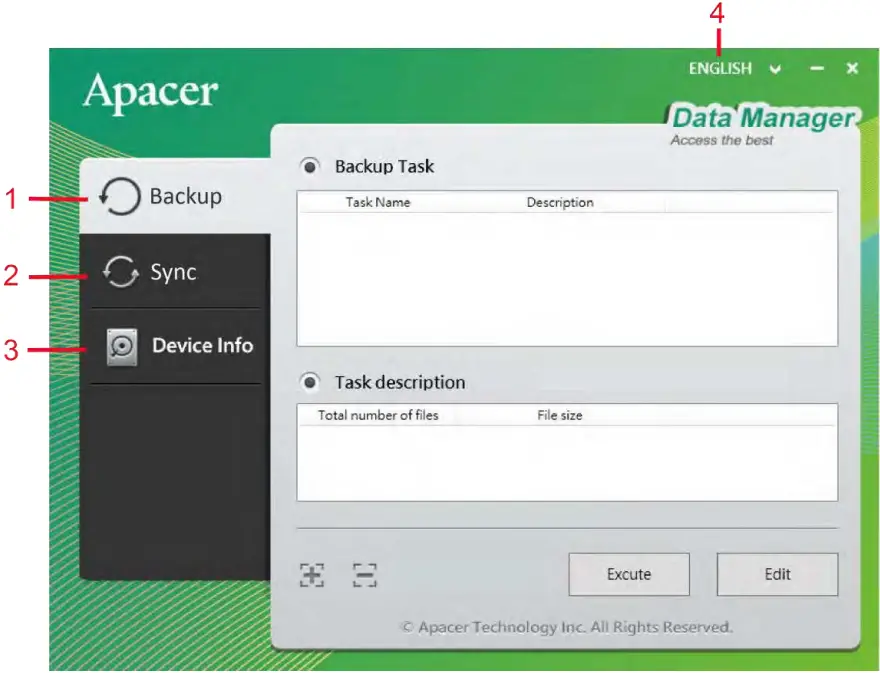880x673 pixels.
Task: Expand language list with chevron arrow
Action: pyautogui.click(x=776, y=69)
